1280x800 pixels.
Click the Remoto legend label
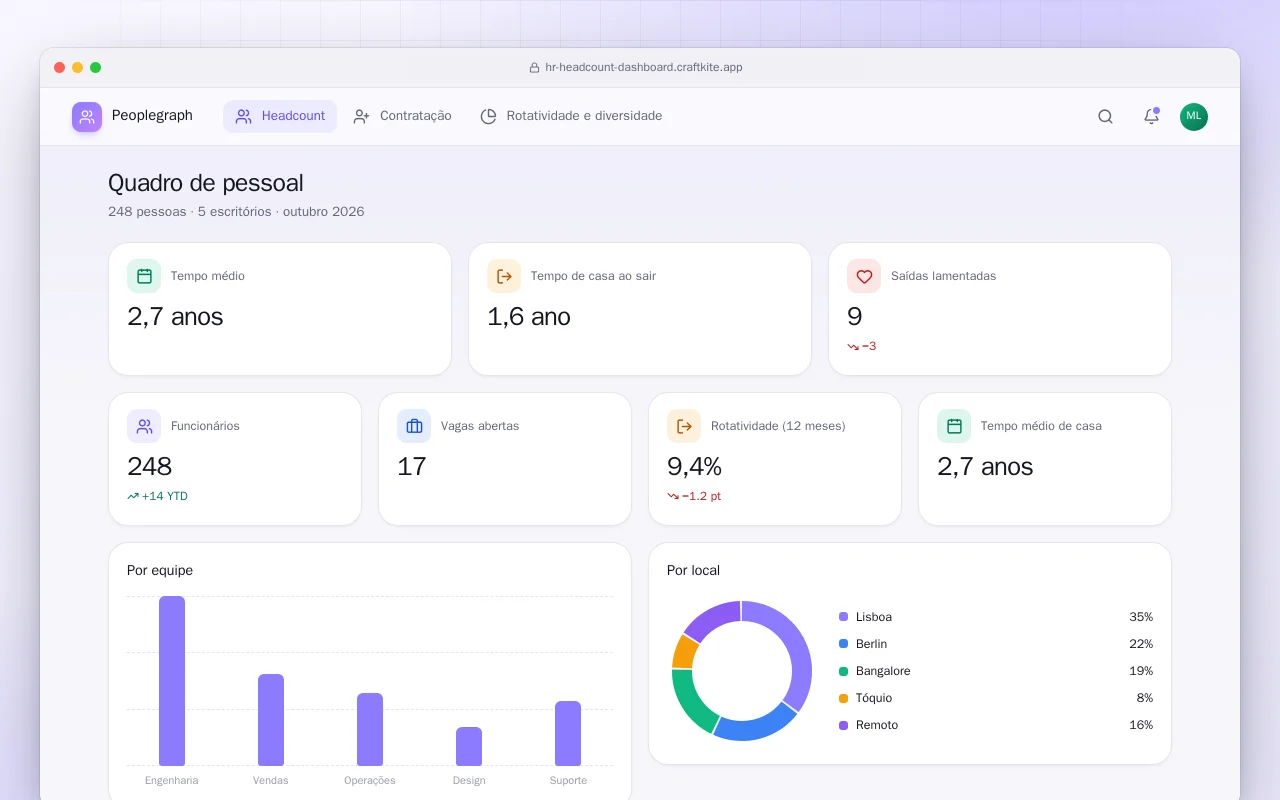[x=877, y=725]
